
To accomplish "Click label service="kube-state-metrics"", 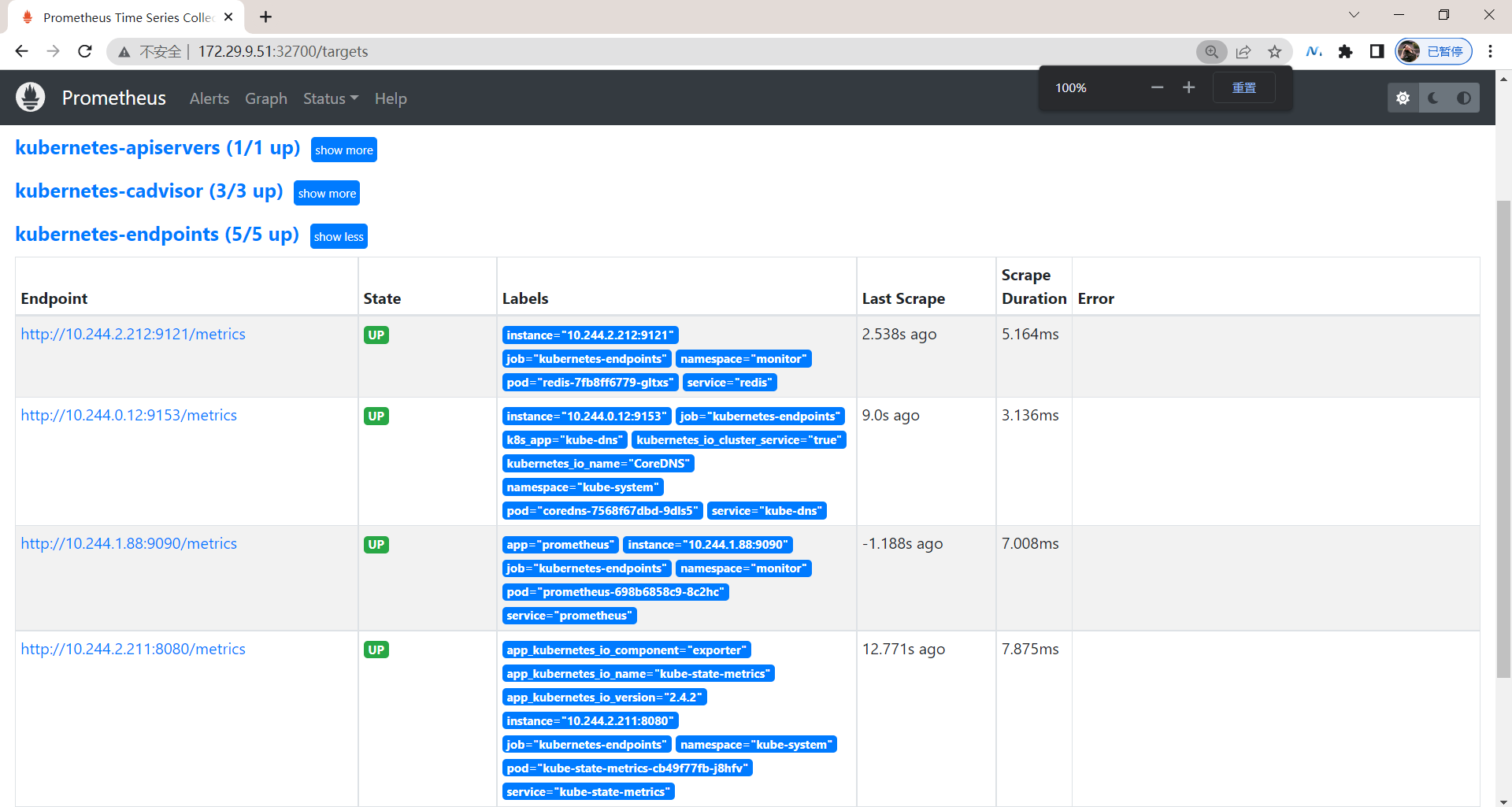I will [x=589, y=792].
